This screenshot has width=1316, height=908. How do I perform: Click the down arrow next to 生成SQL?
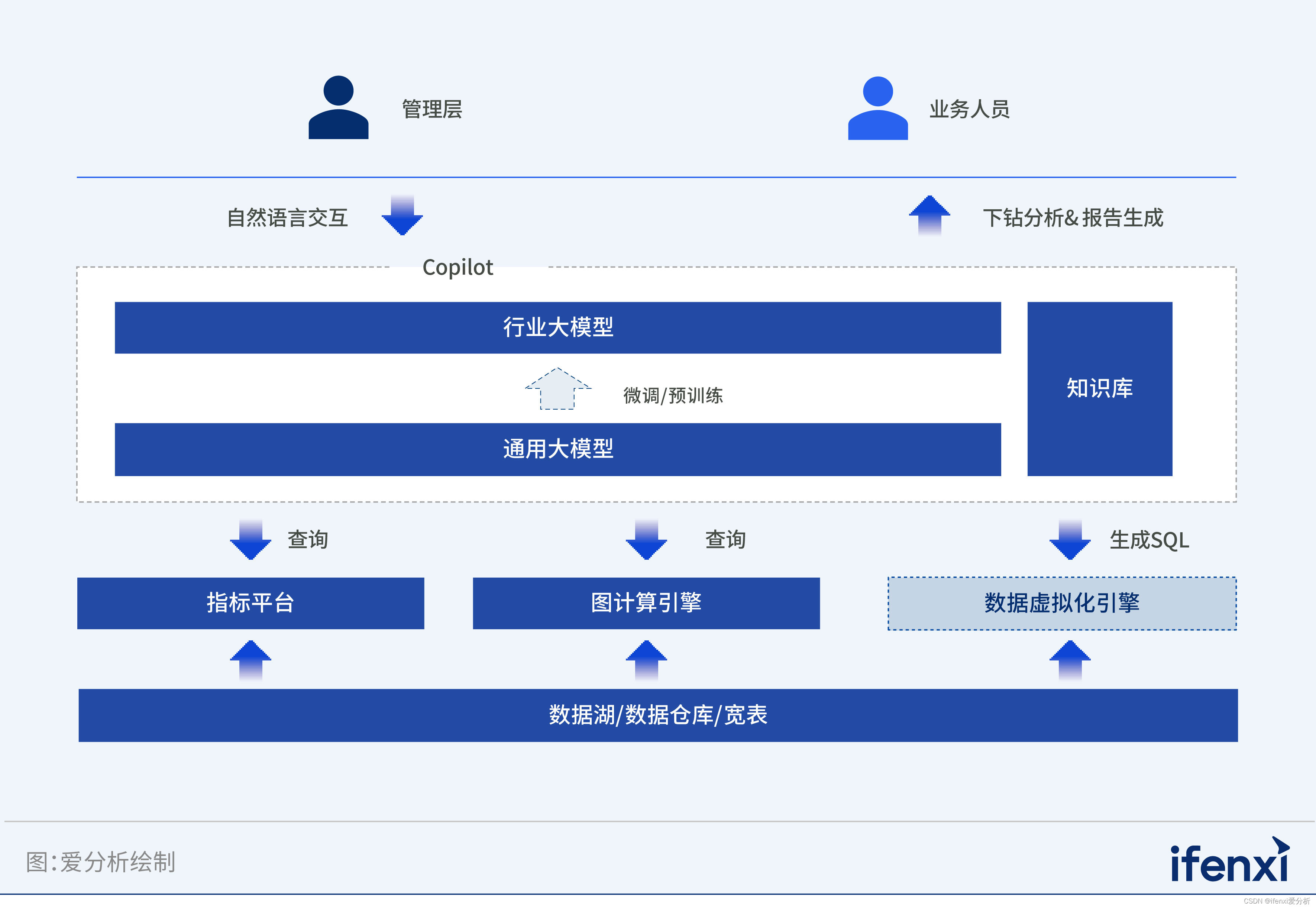pyautogui.click(x=1070, y=539)
